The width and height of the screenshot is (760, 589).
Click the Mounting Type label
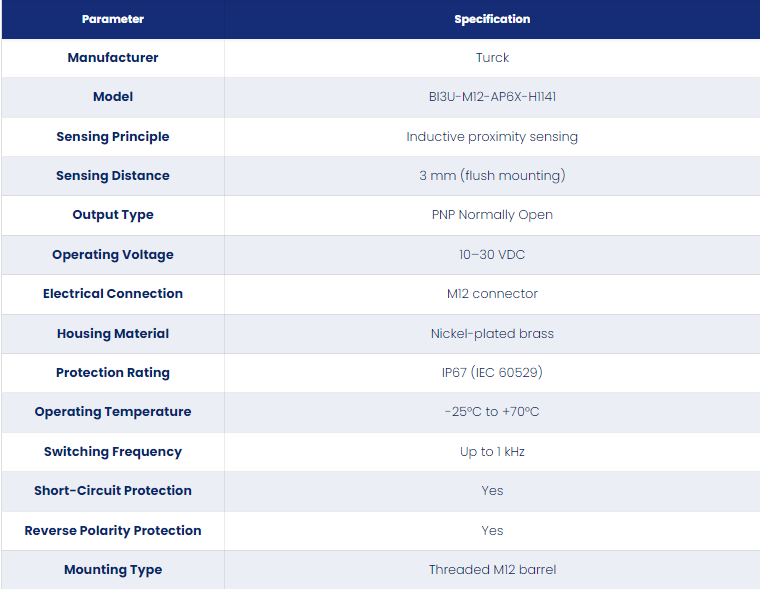point(112,569)
